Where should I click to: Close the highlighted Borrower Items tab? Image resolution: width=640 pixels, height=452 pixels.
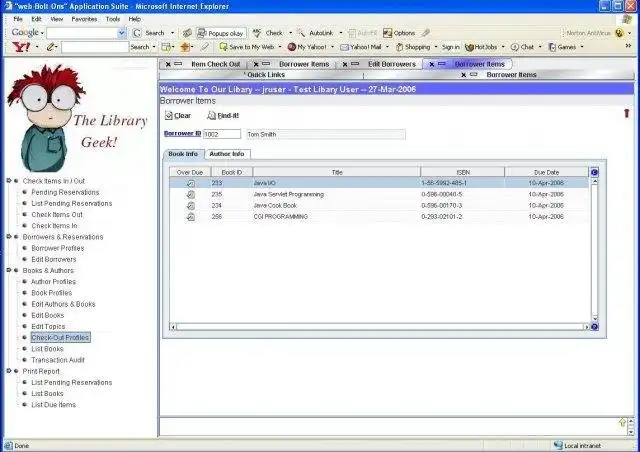[432, 64]
